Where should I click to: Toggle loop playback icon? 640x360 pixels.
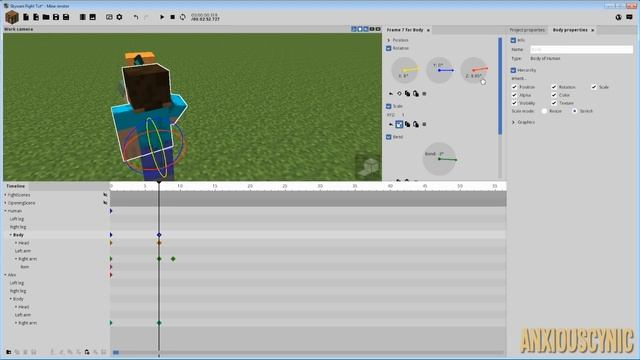tap(182, 17)
